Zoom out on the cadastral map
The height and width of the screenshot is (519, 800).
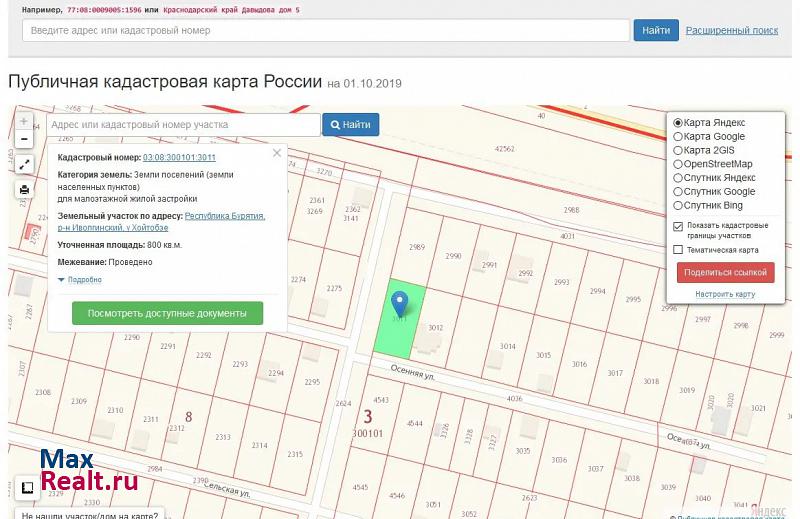(x=24, y=139)
